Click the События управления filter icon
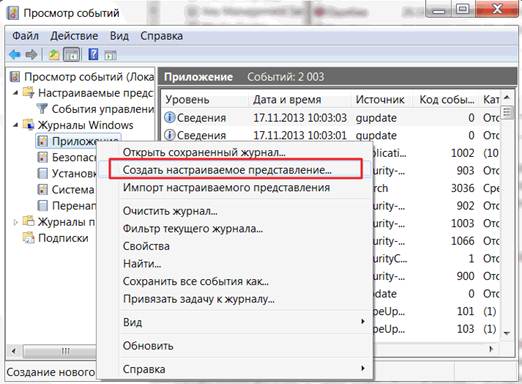522x384 pixels. (42, 109)
